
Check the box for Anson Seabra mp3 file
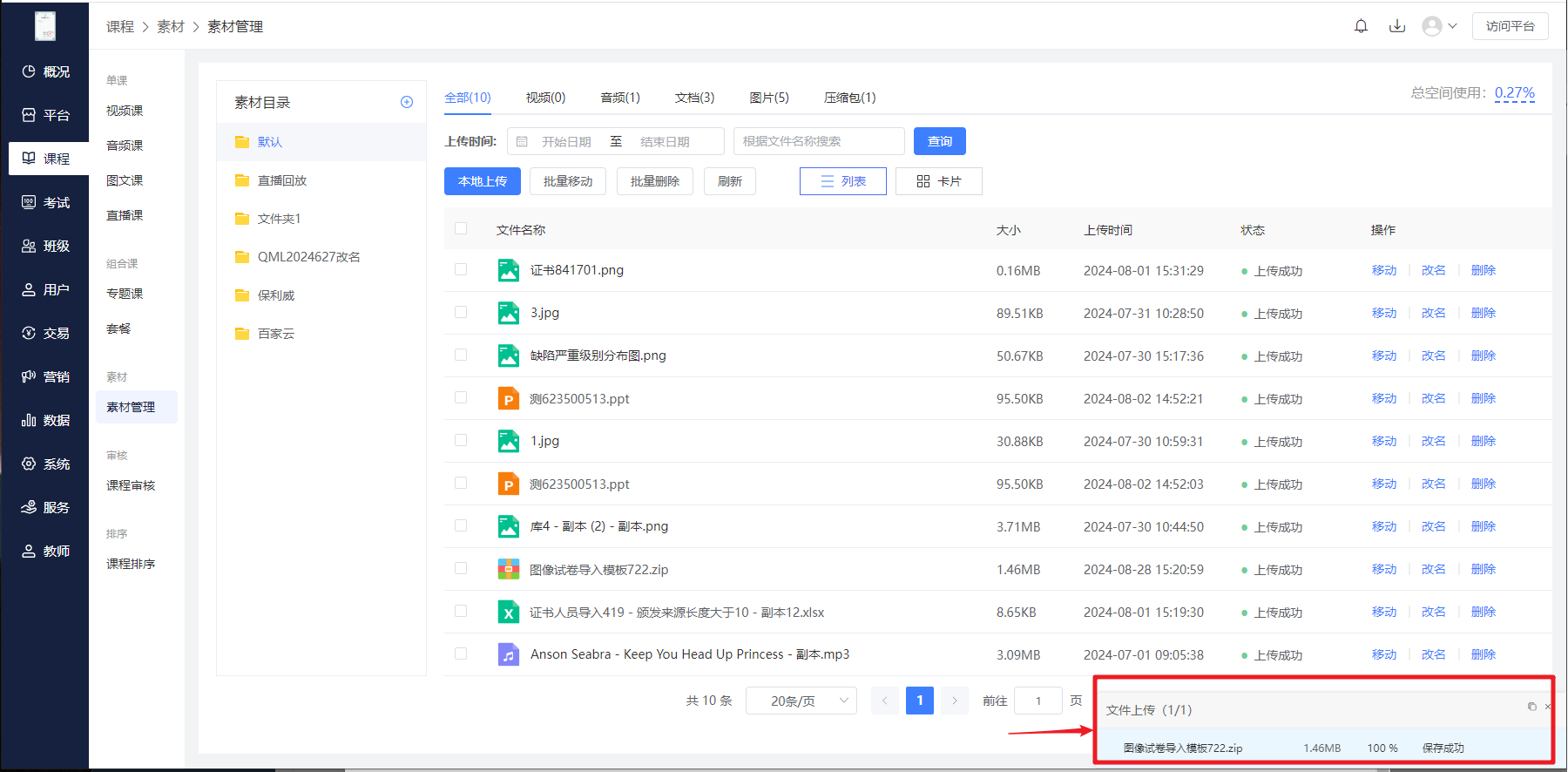point(461,653)
